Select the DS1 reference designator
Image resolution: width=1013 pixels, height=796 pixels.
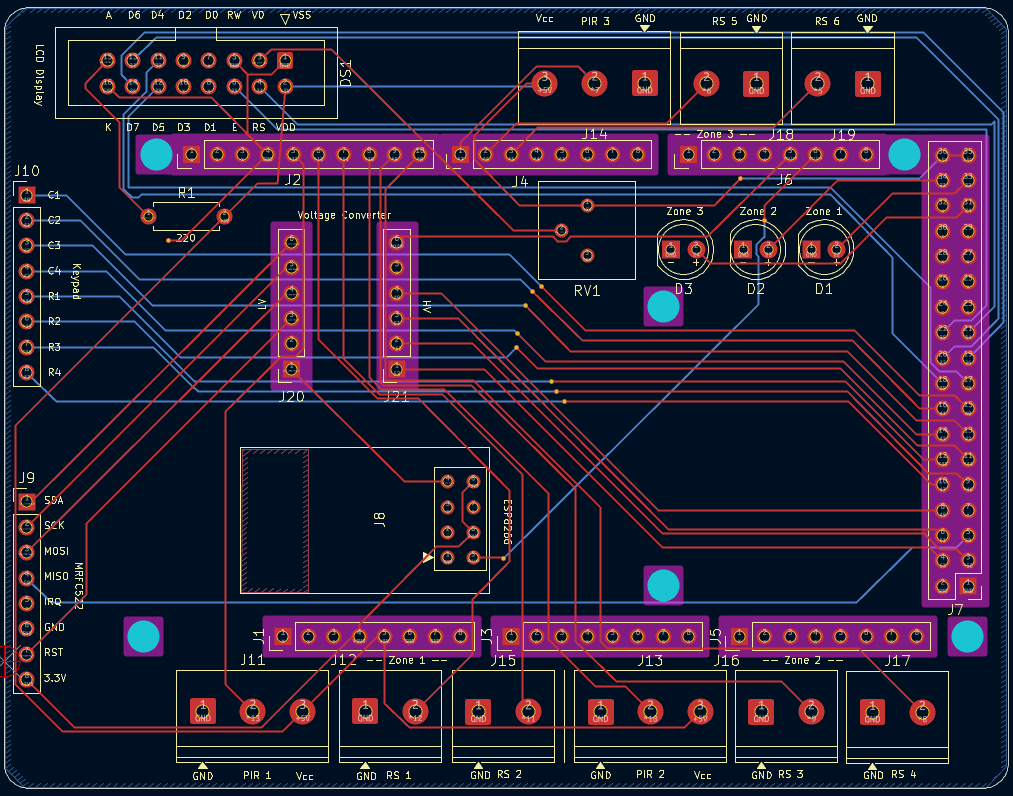[x=346, y=74]
